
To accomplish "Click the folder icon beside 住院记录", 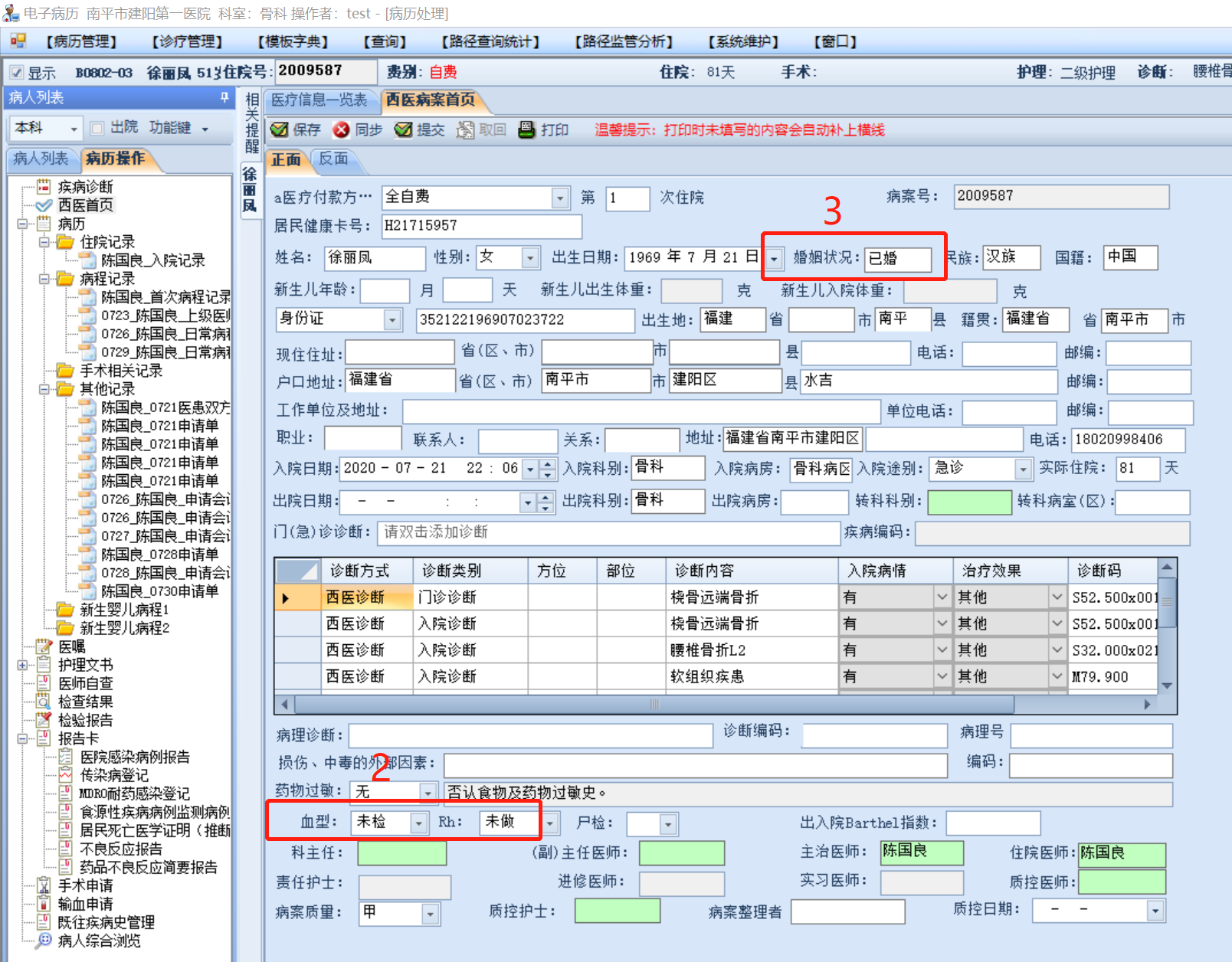I will click(x=66, y=242).
